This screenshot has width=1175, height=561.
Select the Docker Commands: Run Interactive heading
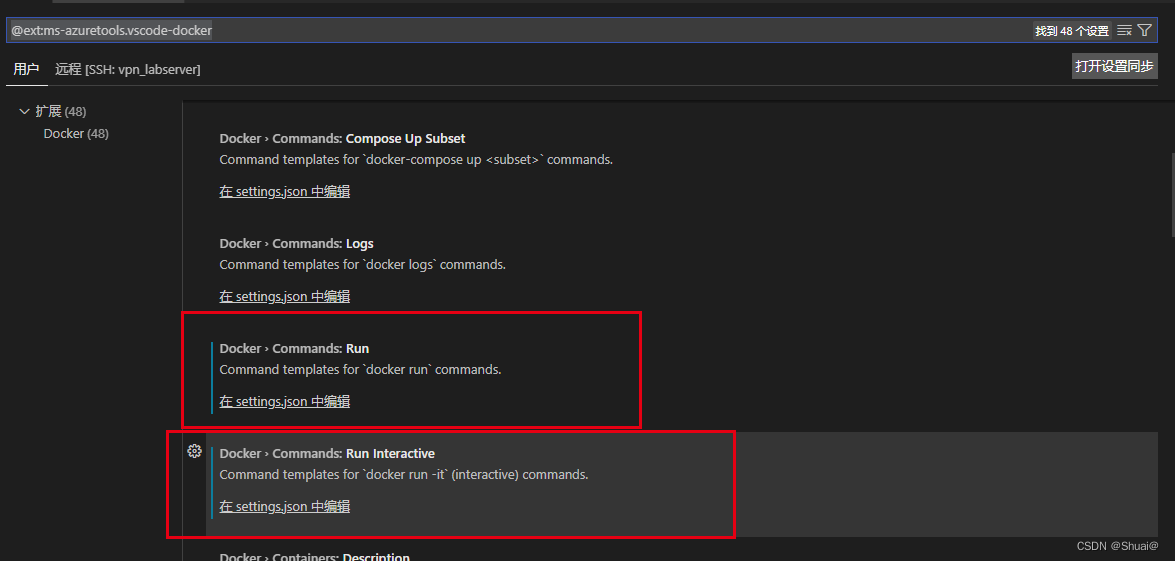tap(327, 454)
